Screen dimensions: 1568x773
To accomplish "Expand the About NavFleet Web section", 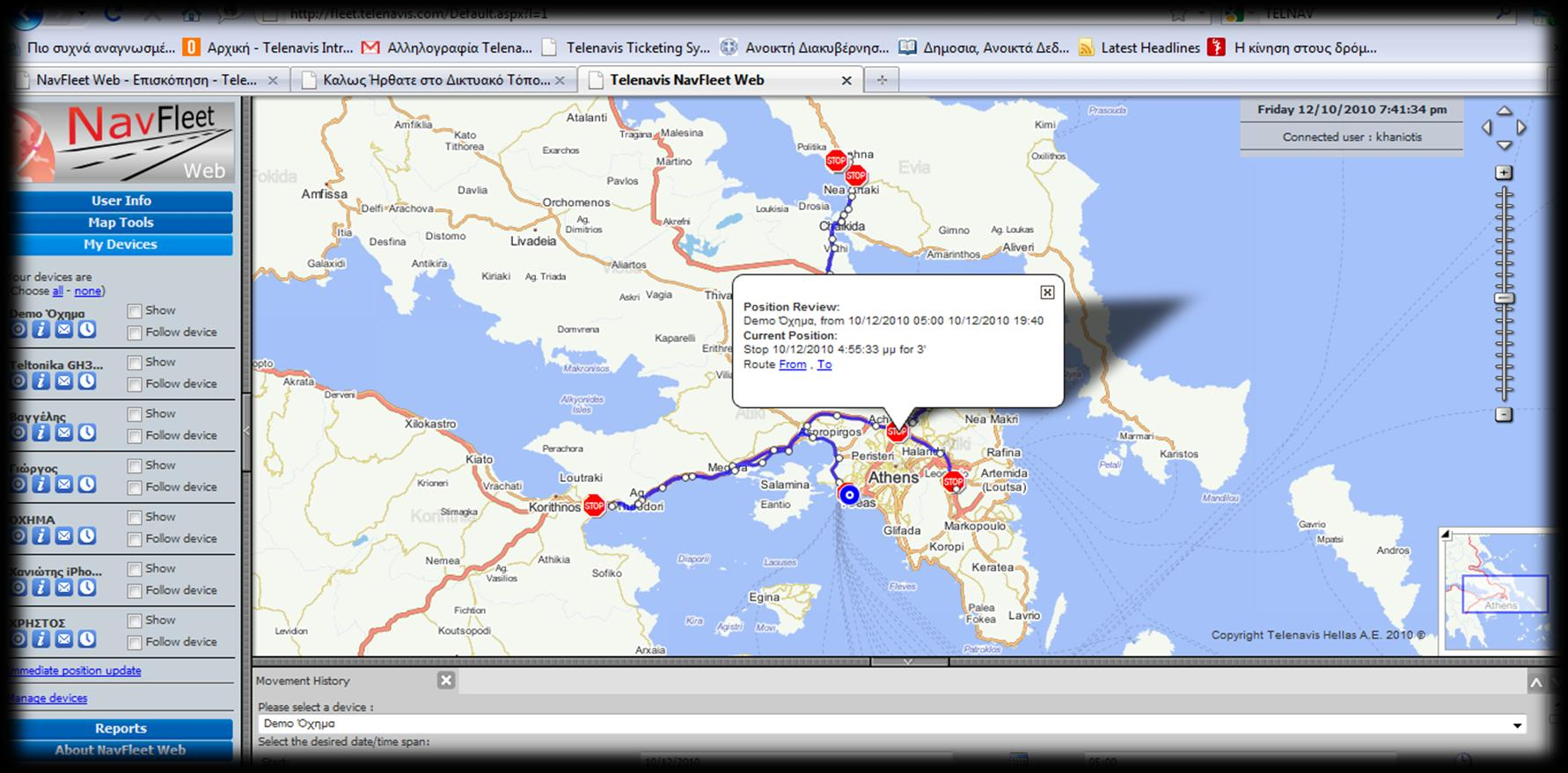I will 121,750.
